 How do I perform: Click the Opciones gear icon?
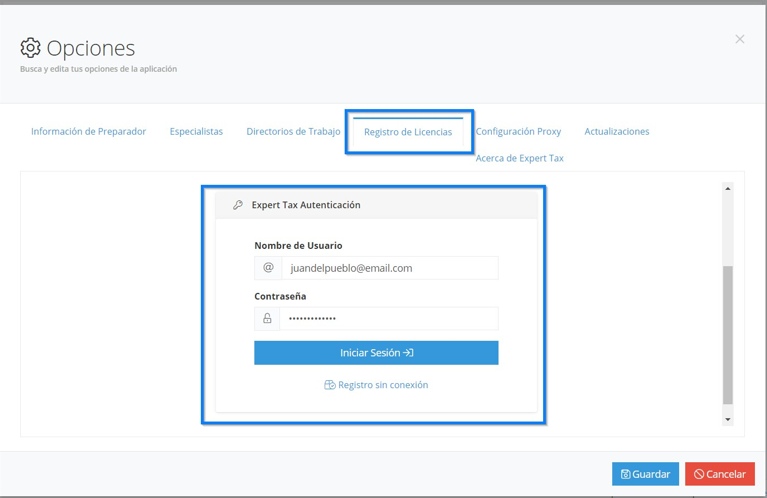[30, 47]
